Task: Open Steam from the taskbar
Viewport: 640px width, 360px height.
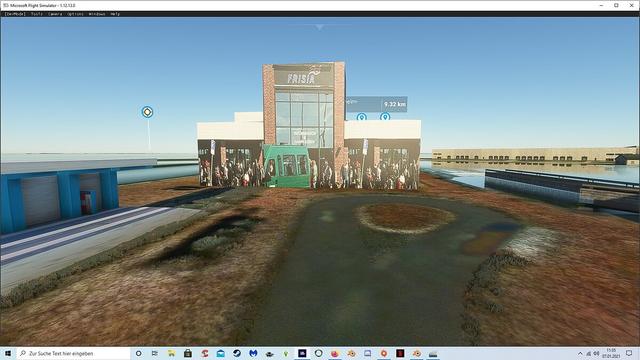Action: pos(237,353)
